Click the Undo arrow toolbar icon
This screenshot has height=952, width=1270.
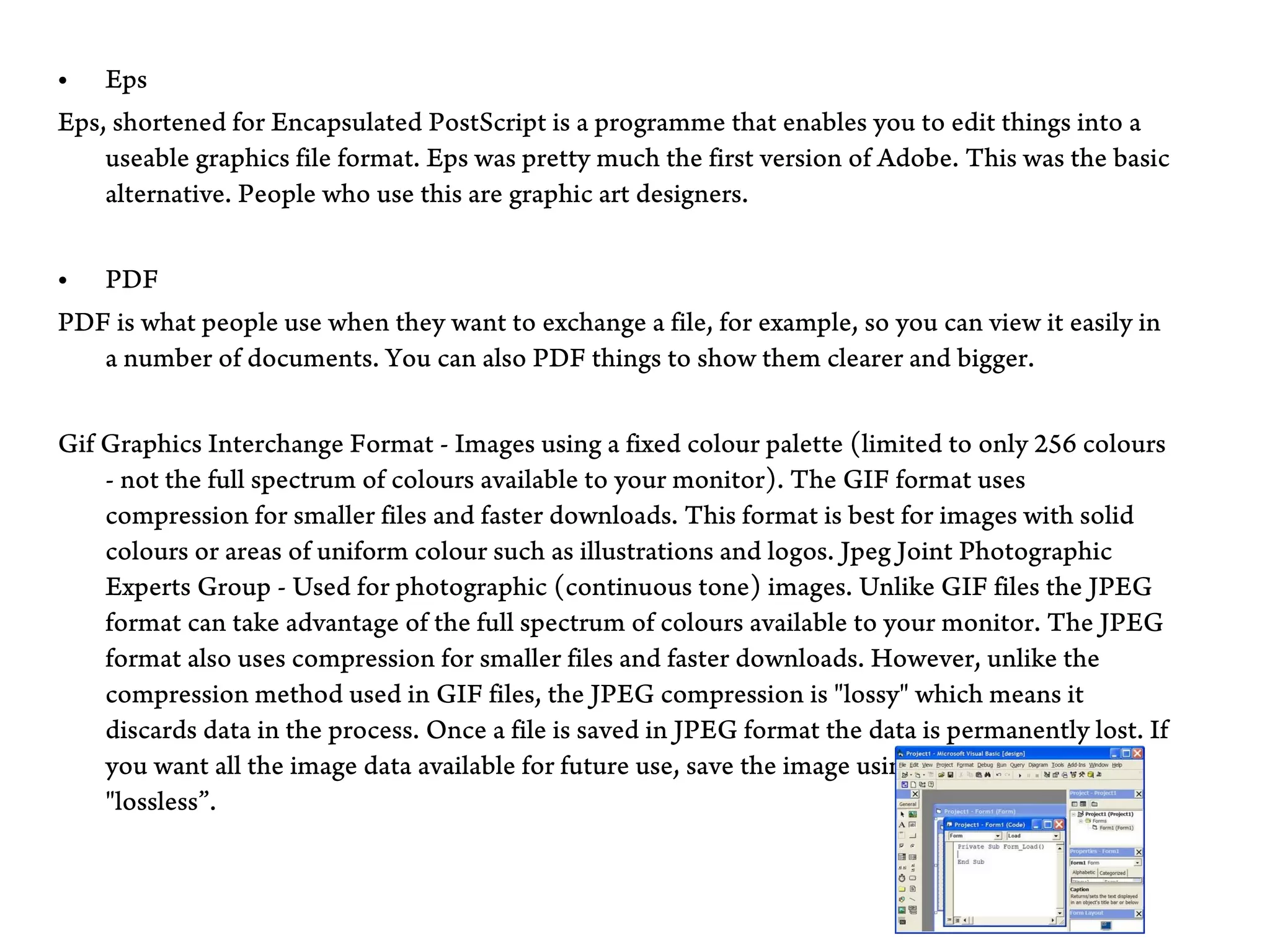(x=998, y=775)
